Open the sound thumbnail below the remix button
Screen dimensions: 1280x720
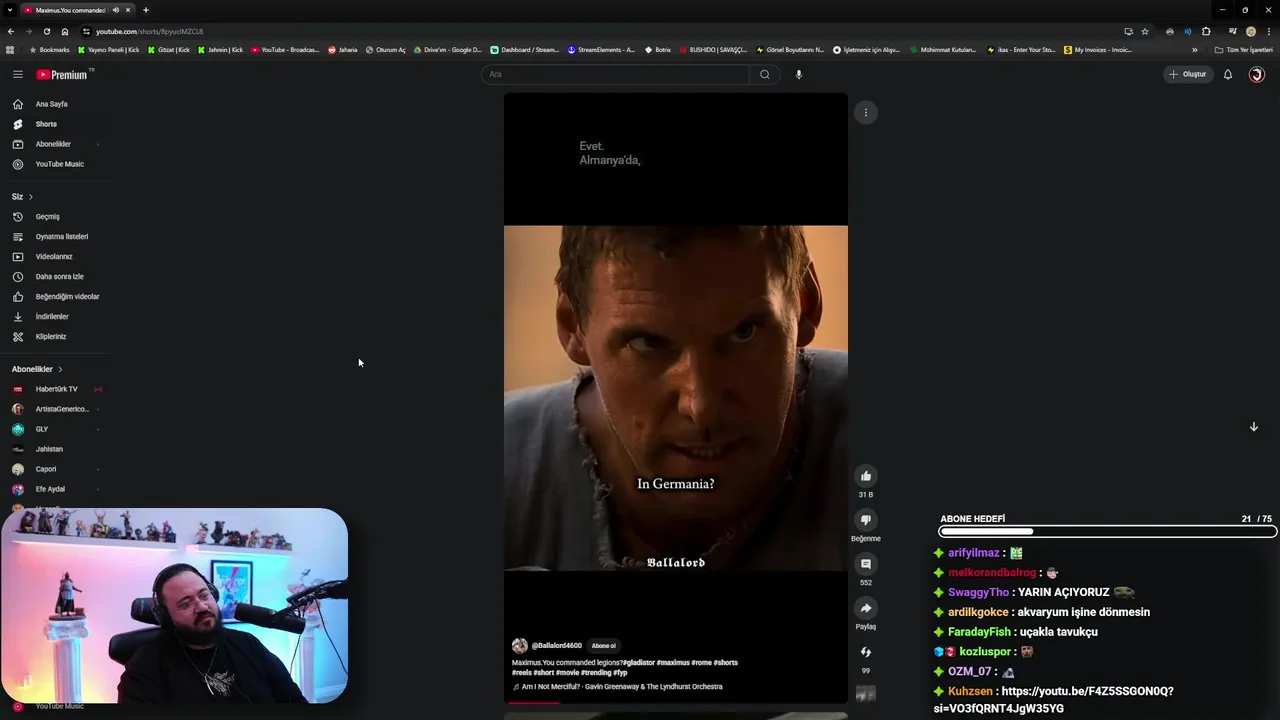tap(866, 694)
